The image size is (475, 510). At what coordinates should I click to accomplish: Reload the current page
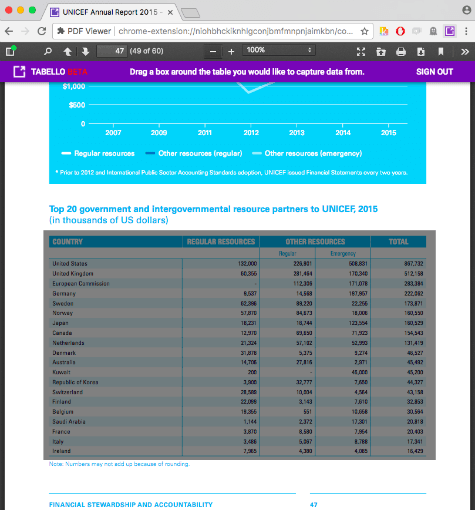pos(42,31)
